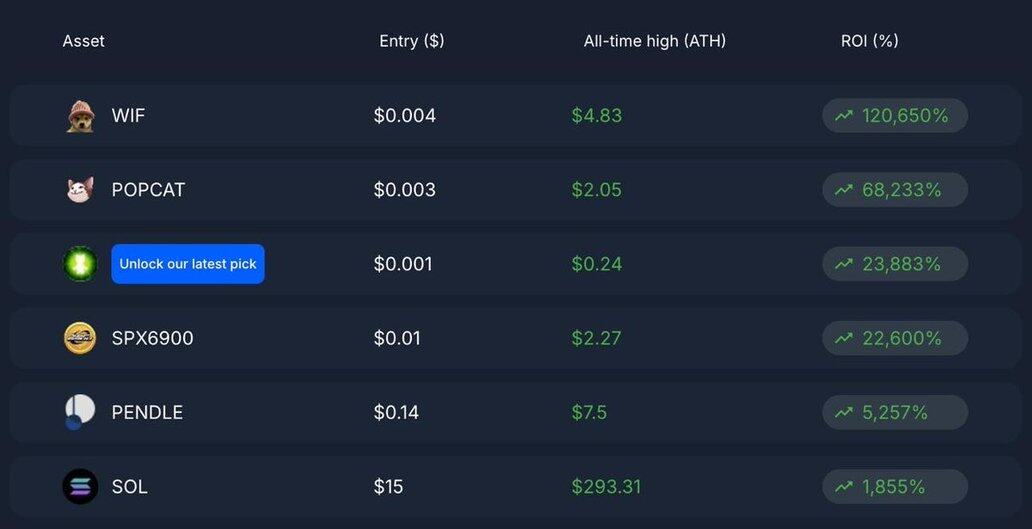The height and width of the screenshot is (529, 1032).
Task: Click the PENDLE token icon
Action: (x=79, y=412)
